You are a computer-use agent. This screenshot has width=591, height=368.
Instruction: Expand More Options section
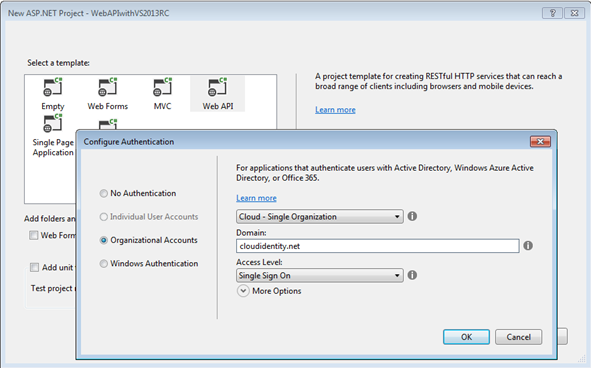243,291
